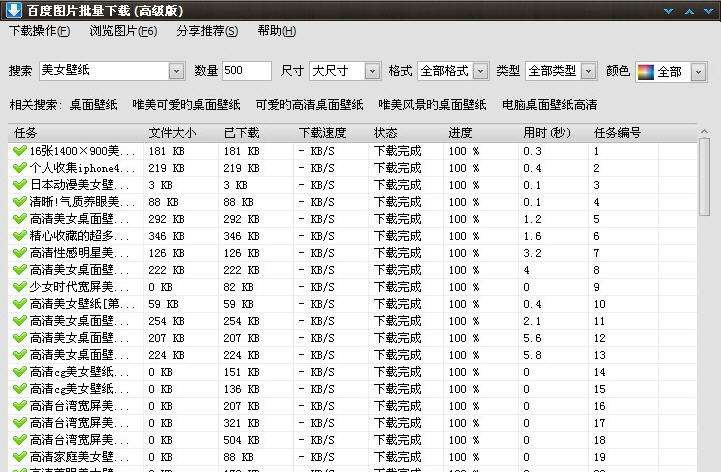Click 用时 value 5.8 in row 13
This screenshot has height=472, width=721.
tap(532, 355)
